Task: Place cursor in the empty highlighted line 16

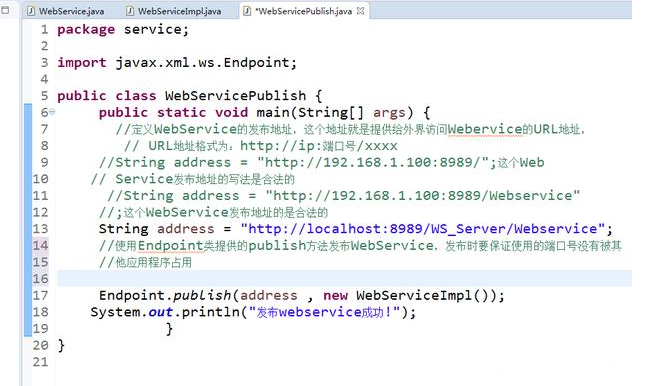Action: coord(344,278)
